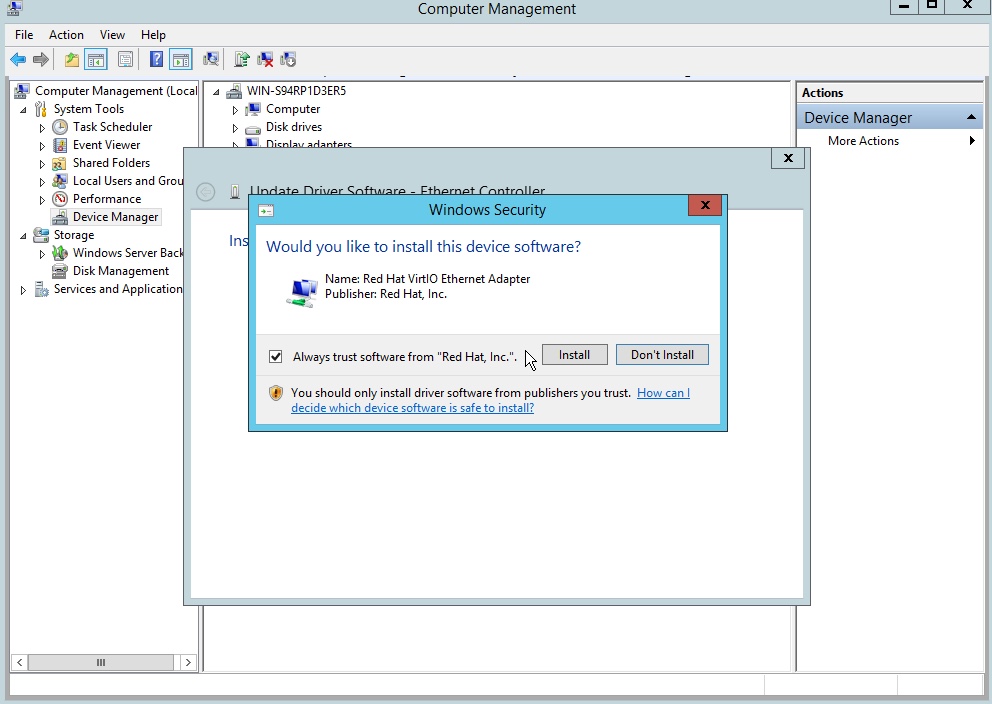
Task: Click the Shared Folders tree label
Action: click(111, 163)
